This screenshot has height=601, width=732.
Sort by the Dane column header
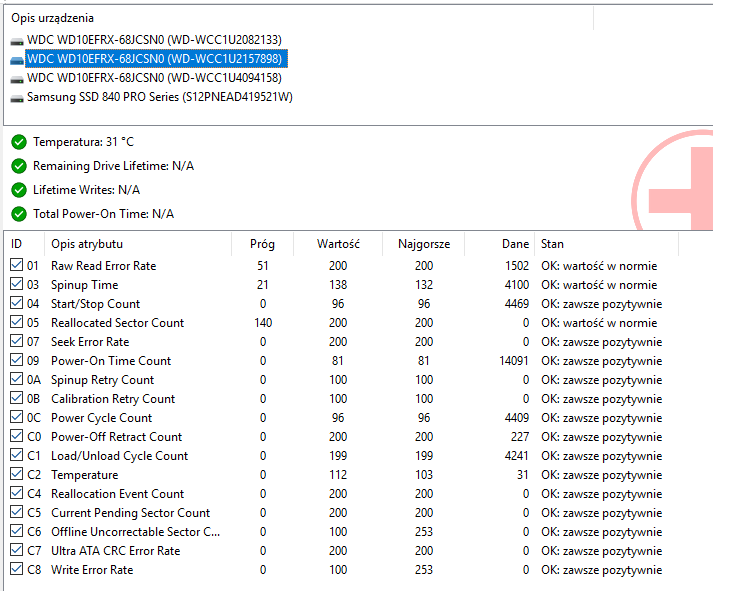pyautogui.click(x=500, y=244)
